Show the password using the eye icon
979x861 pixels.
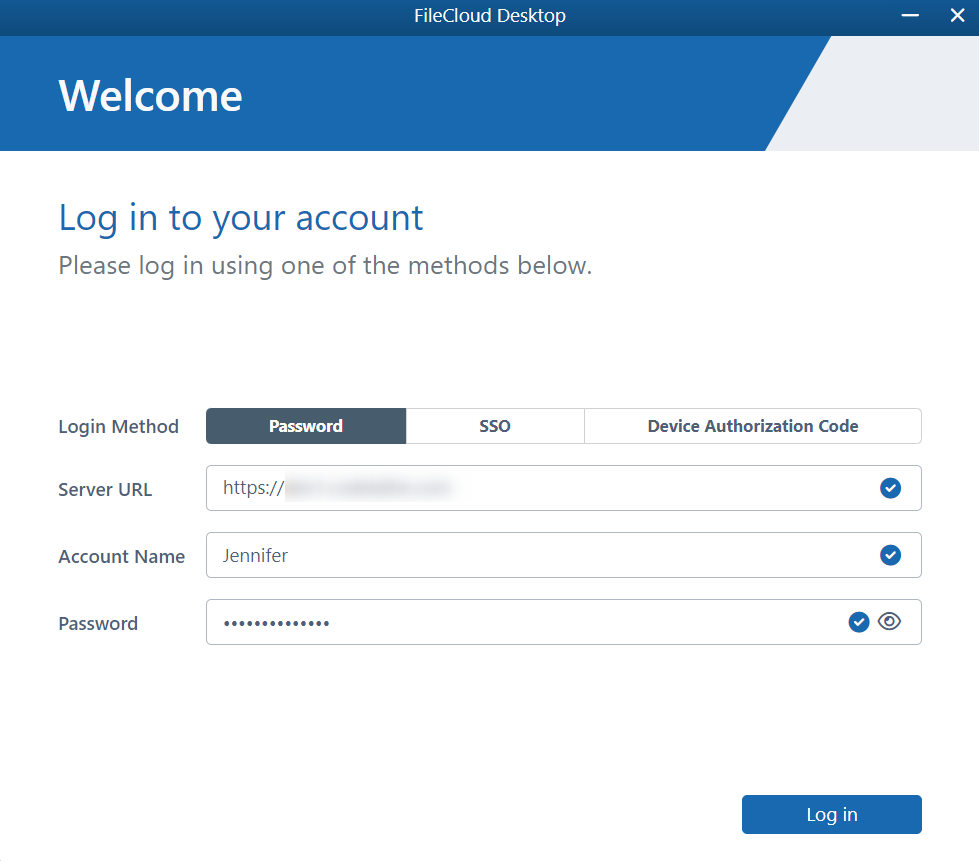889,622
